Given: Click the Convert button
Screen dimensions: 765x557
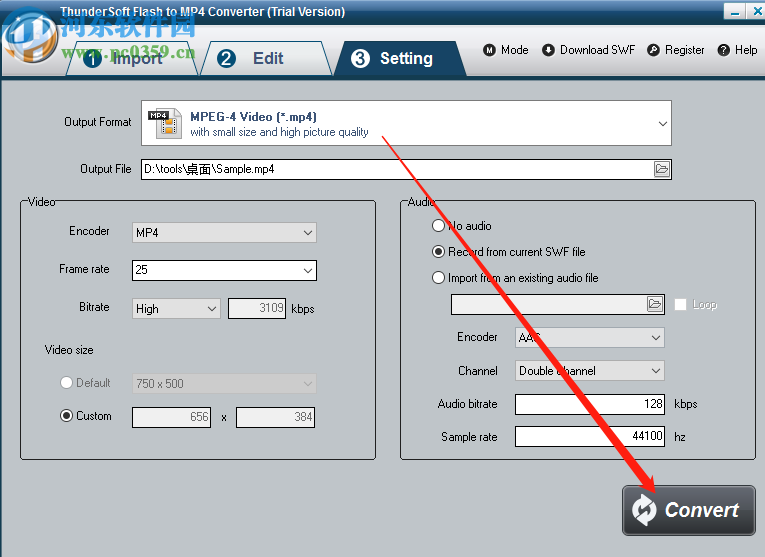Looking at the screenshot, I should click(x=688, y=510).
